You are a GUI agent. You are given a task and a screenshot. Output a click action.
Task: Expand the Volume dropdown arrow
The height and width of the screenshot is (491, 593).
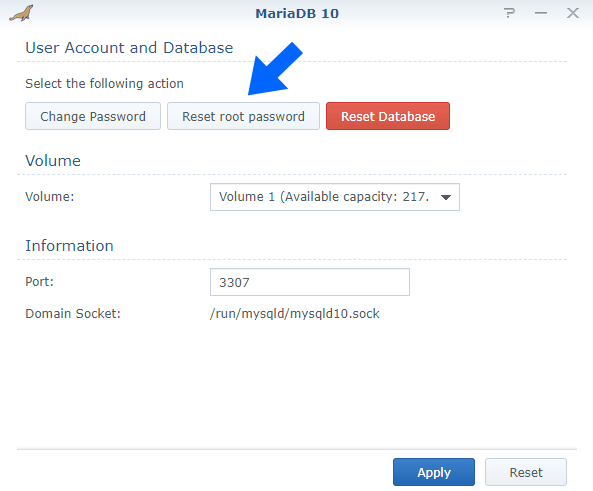point(446,197)
